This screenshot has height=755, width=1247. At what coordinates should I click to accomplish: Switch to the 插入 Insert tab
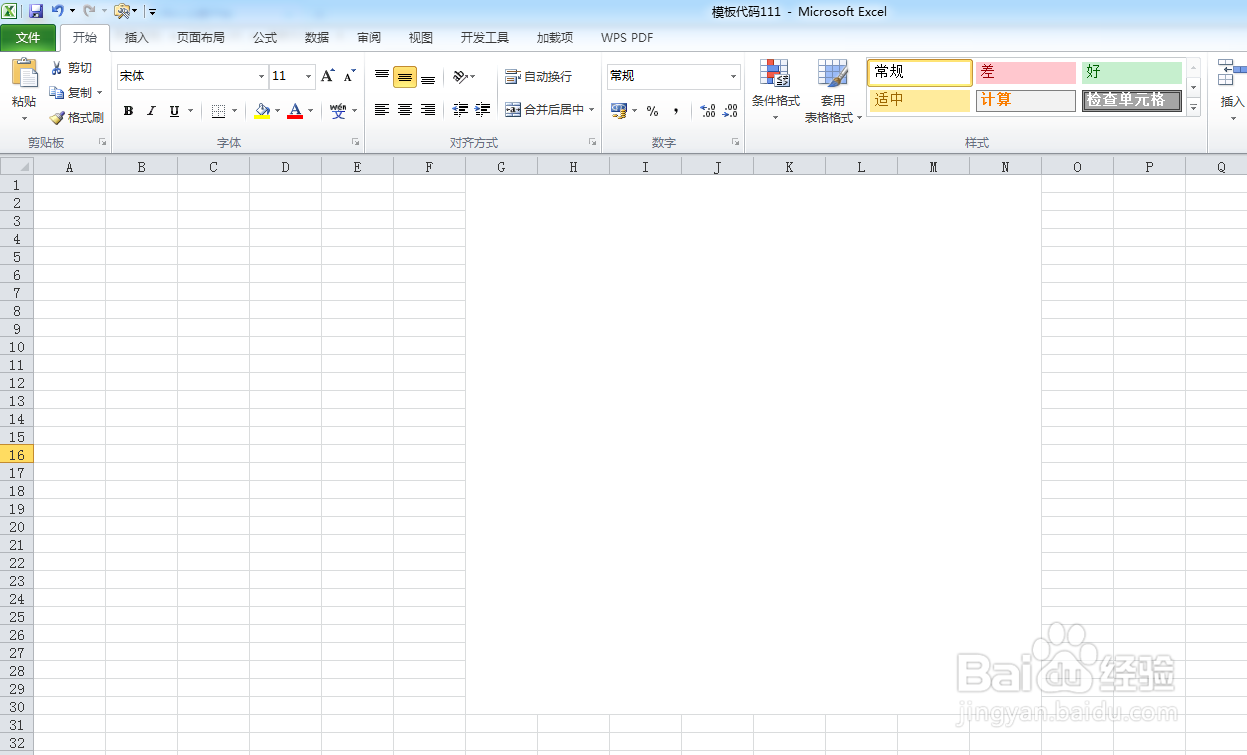pyautogui.click(x=137, y=38)
